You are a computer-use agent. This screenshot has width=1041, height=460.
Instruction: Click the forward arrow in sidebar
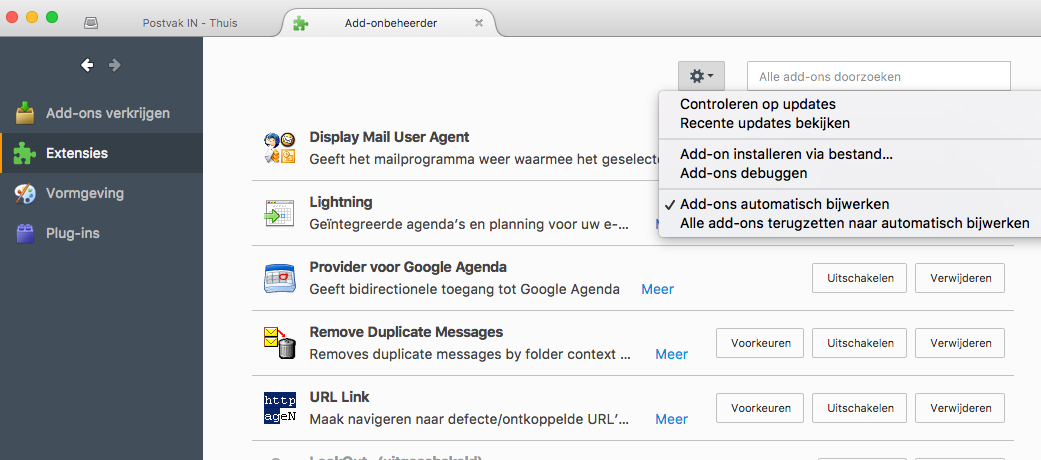click(115, 65)
